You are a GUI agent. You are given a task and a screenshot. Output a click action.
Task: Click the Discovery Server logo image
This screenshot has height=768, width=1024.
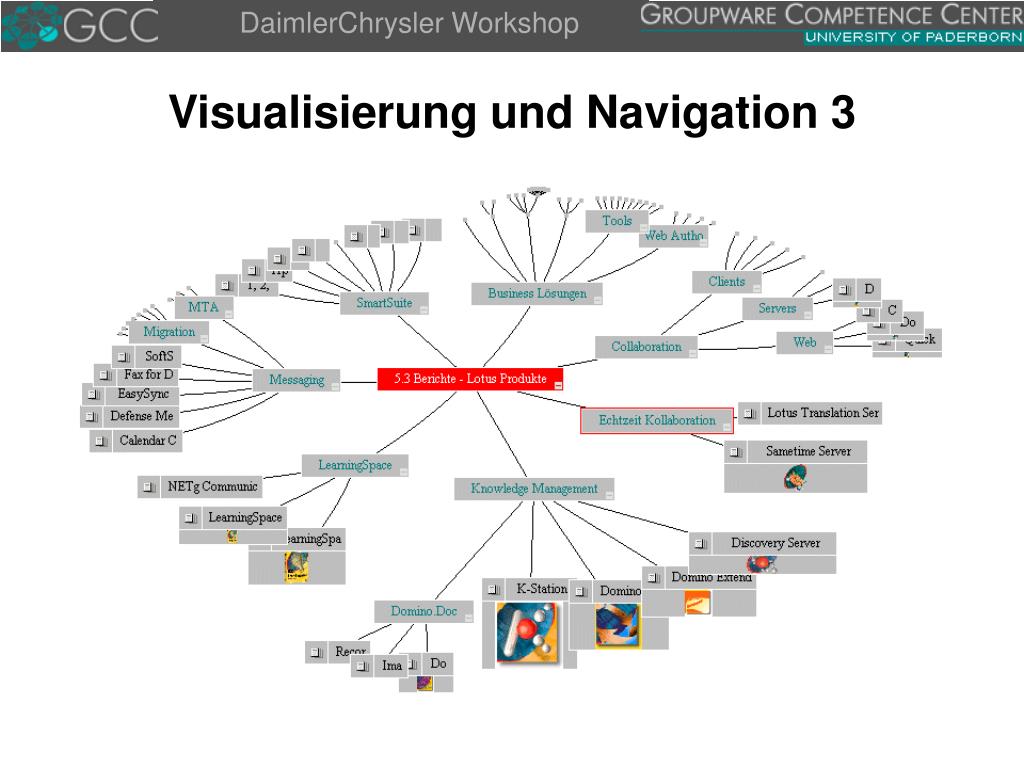tap(761, 564)
